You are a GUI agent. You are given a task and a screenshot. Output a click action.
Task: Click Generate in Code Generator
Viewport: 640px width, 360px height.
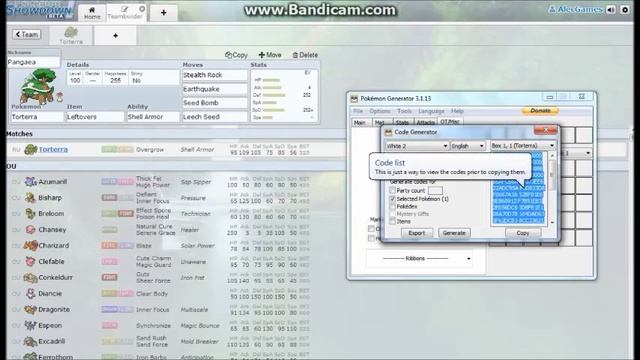[454, 233]
